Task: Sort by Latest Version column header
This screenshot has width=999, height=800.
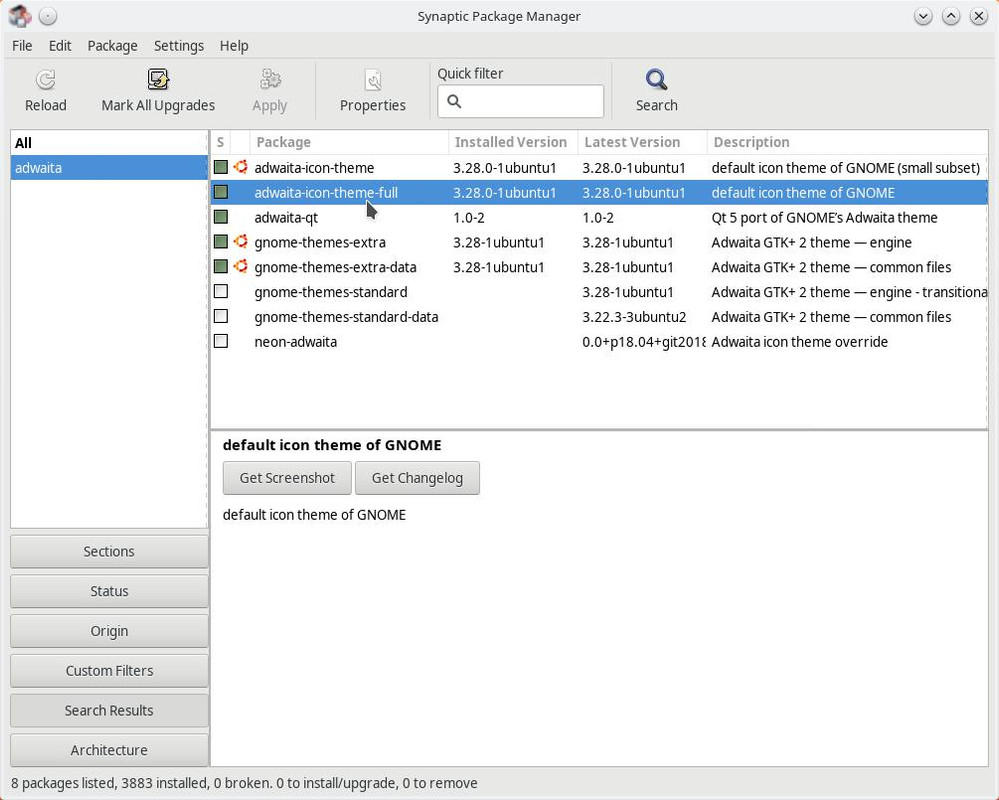Action: tap(642, 142)
